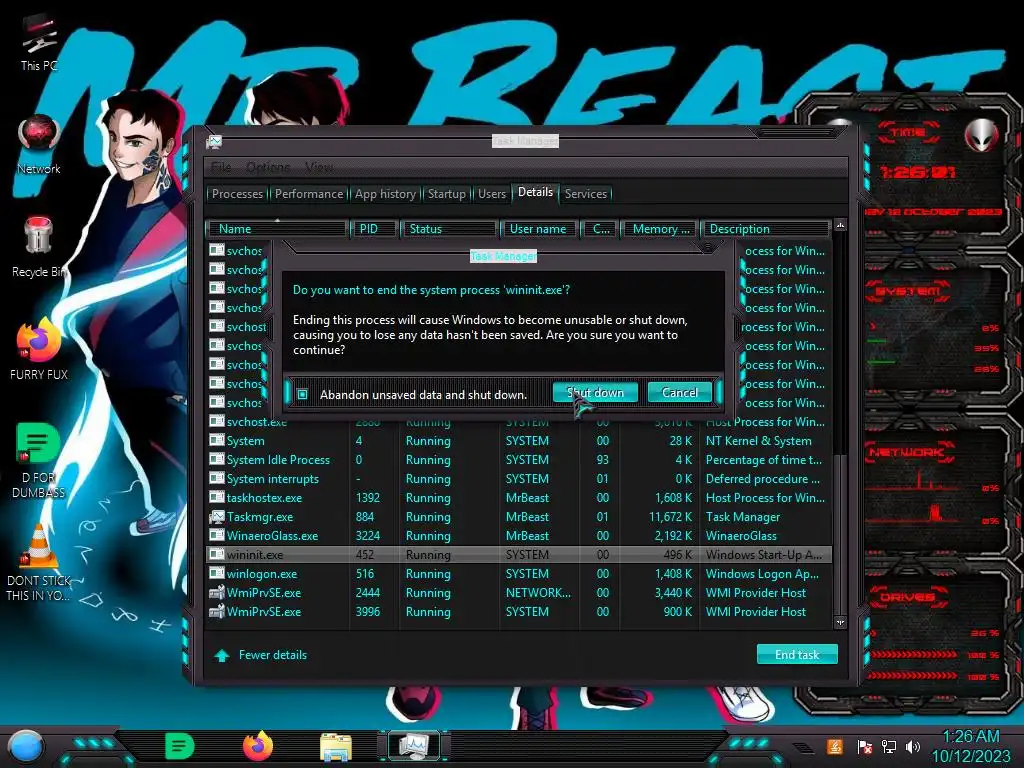The height and width of the screenshot is (768, 1024).
Task: Open the Recycle Bin icon
Action: point(39,247)
